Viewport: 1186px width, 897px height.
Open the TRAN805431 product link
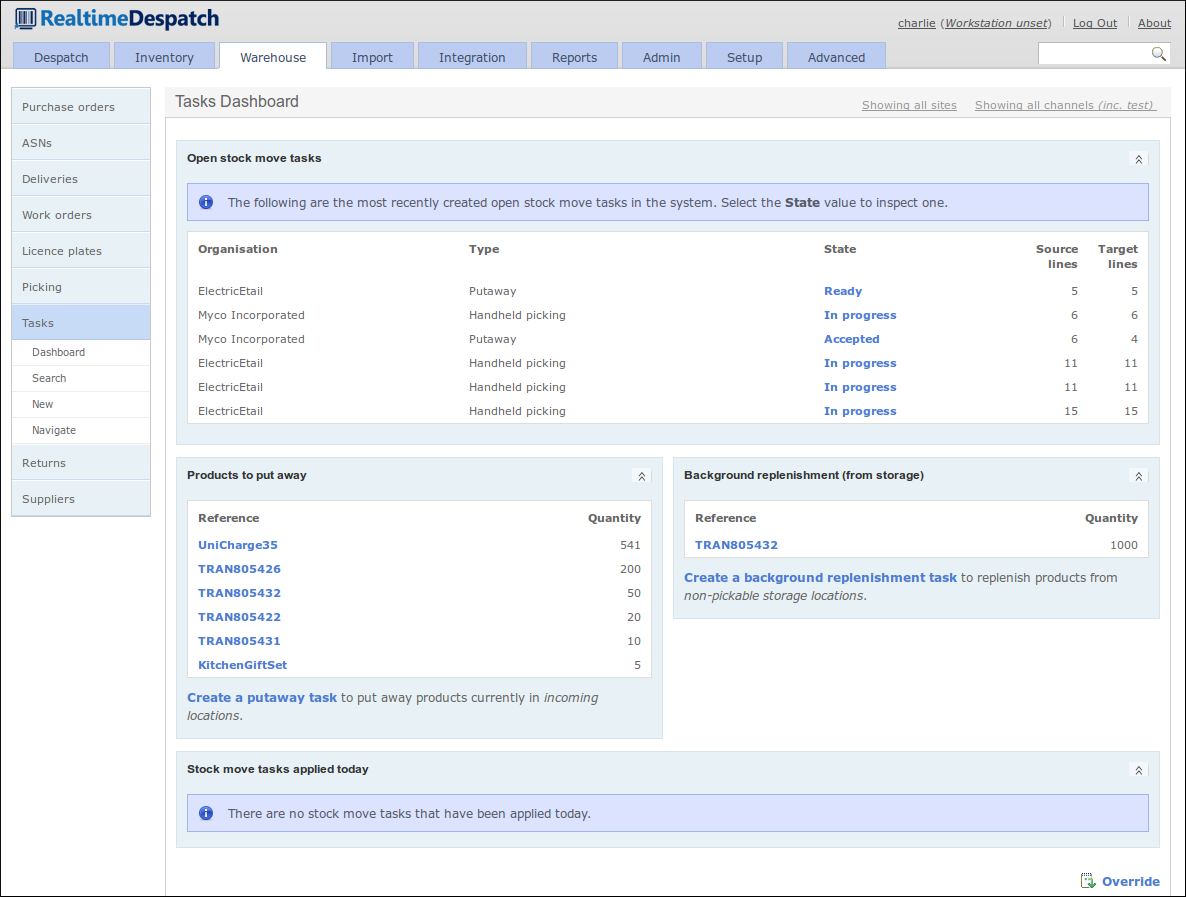tap(239, 641)
